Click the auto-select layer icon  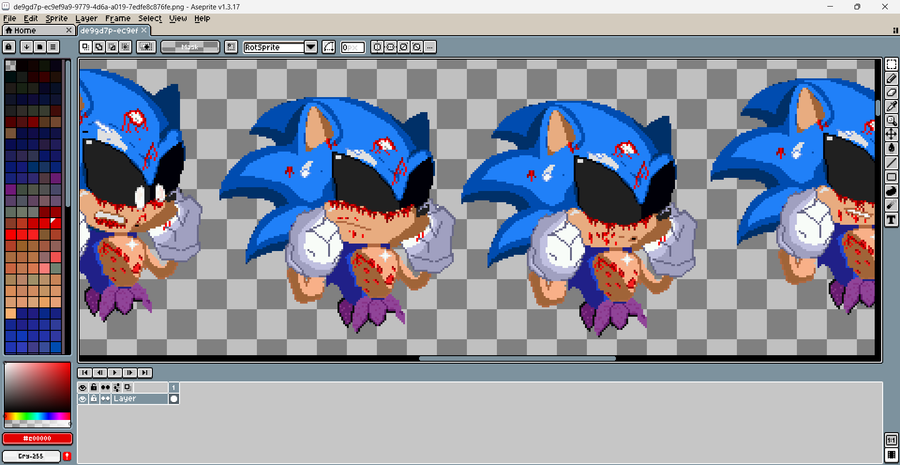146,47
